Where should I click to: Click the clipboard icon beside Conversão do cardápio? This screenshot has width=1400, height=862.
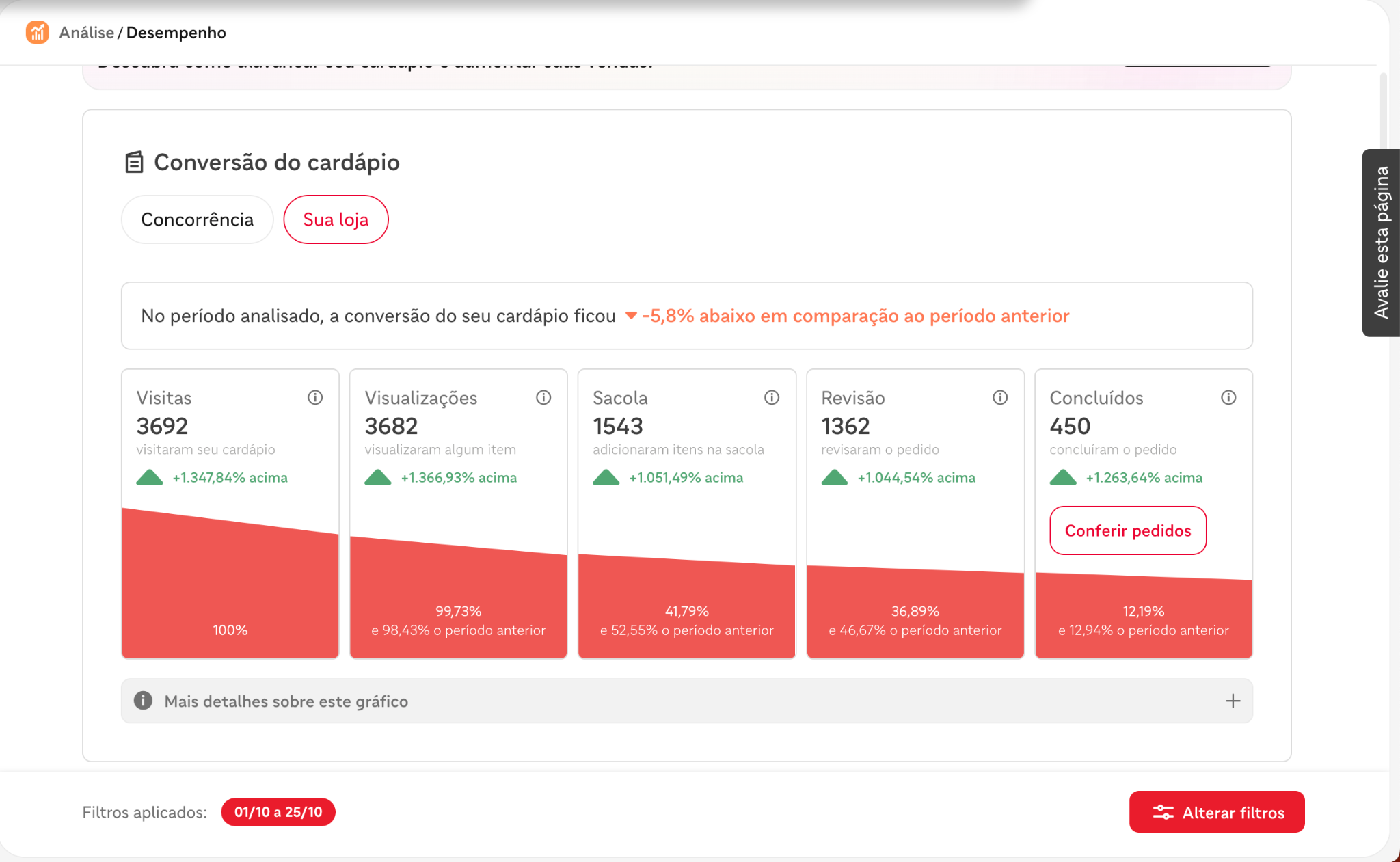click(x=134, y=162)
